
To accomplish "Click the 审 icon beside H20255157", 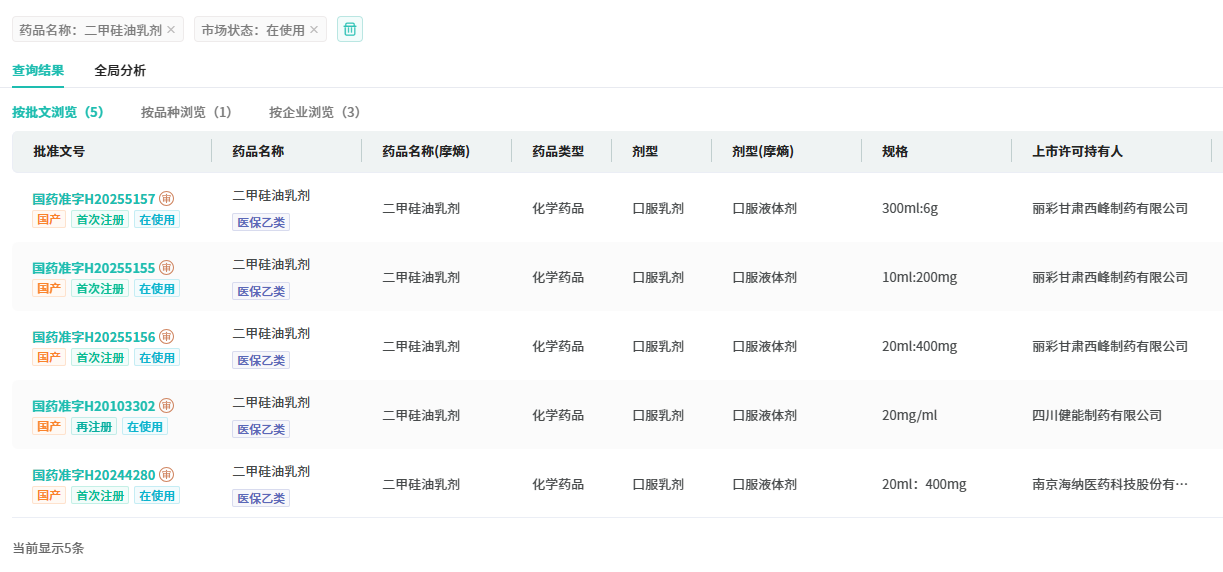I will pyautogui.click(x=167, y=199).
